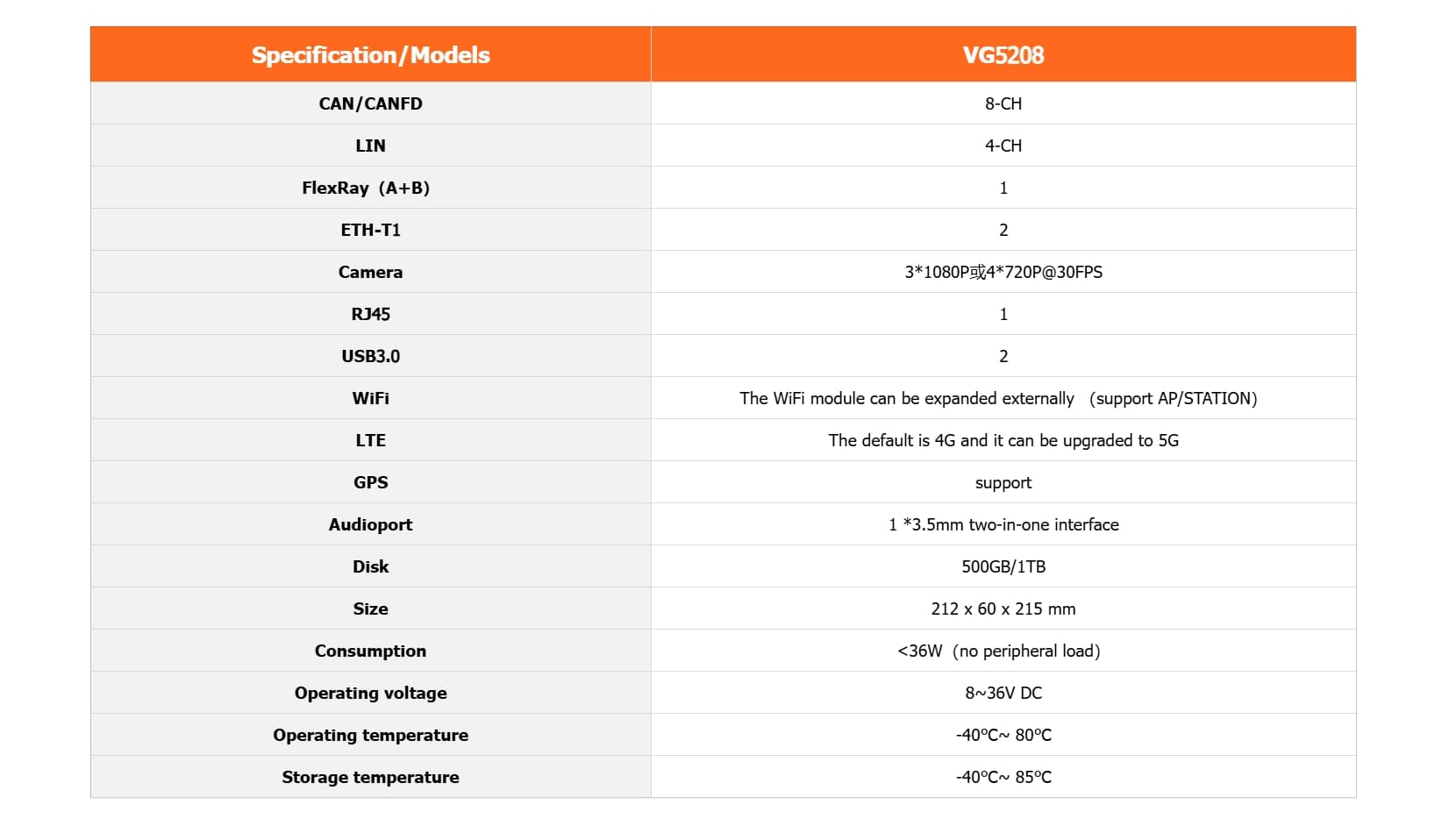Click the Consumption <36W value
The height and width of the screenshot is (833, 1456).
pos(998,651)
